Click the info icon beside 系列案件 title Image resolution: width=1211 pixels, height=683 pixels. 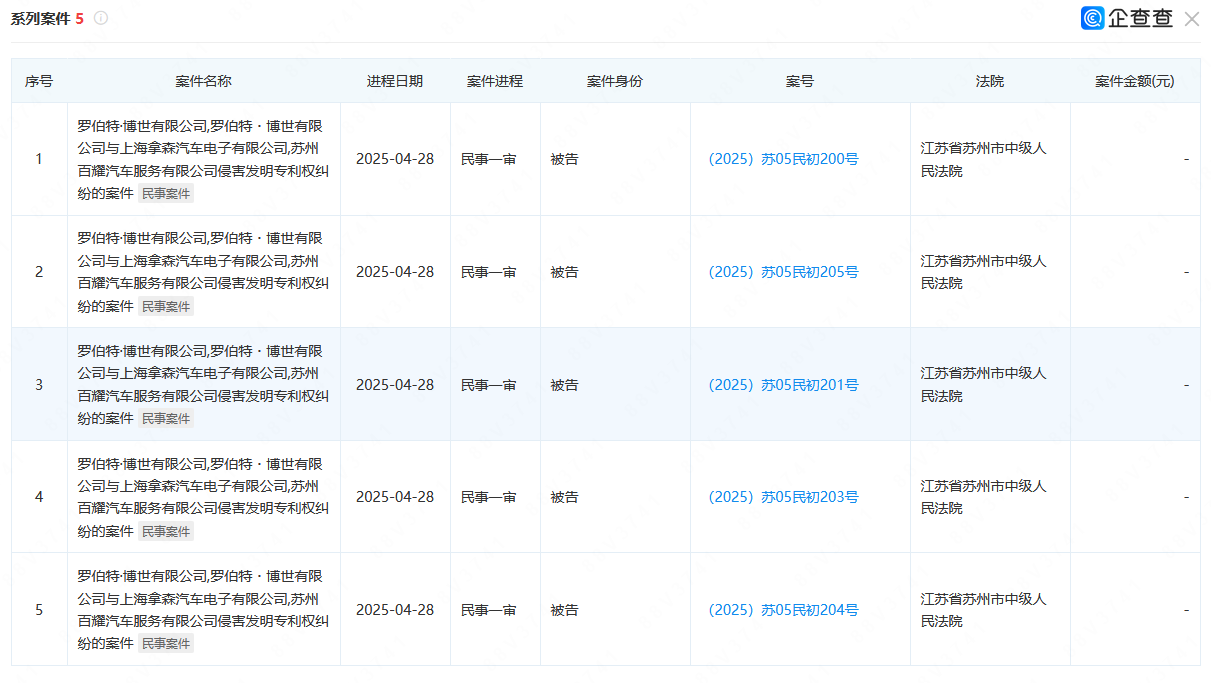coord(101,18)
